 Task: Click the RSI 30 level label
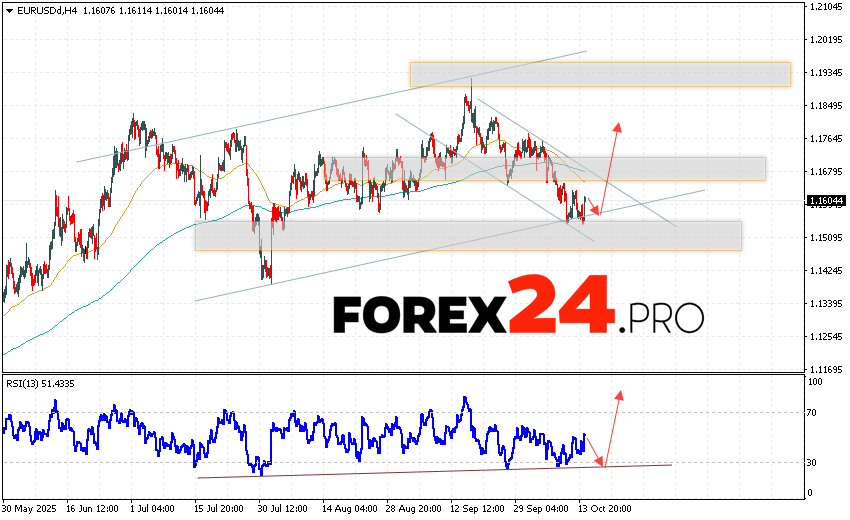(x=815, y=462)
